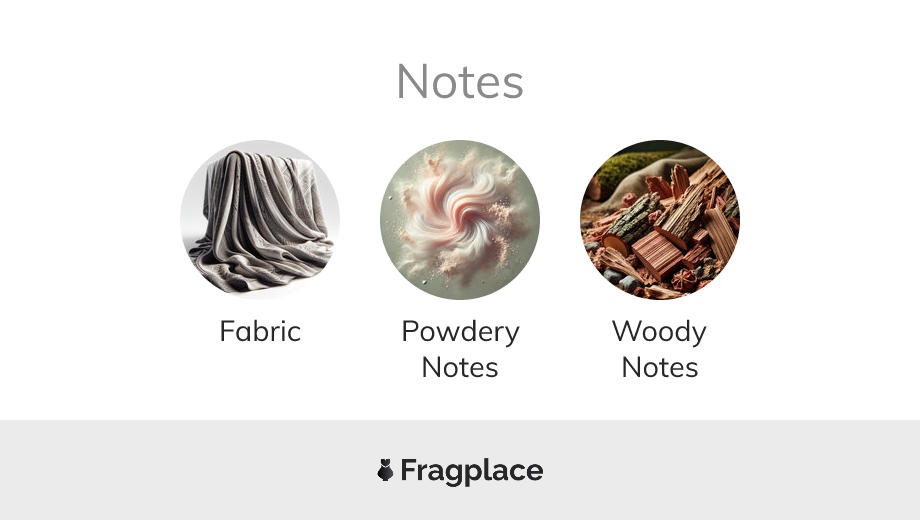Click the gray footer banner
This screenshot has height=520, width=920.
(460, 470)
